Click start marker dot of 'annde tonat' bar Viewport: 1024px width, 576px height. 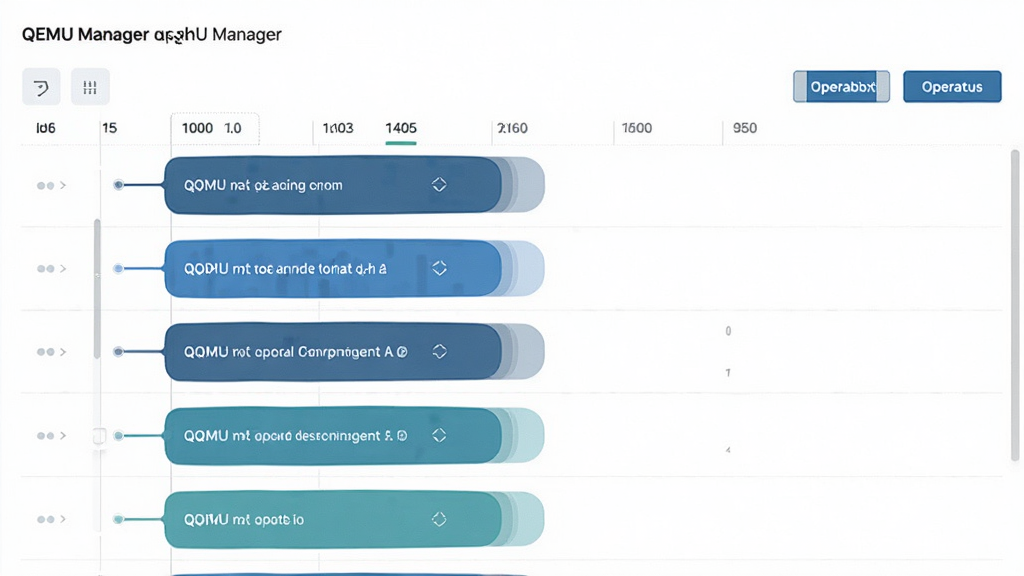point(118,268)
